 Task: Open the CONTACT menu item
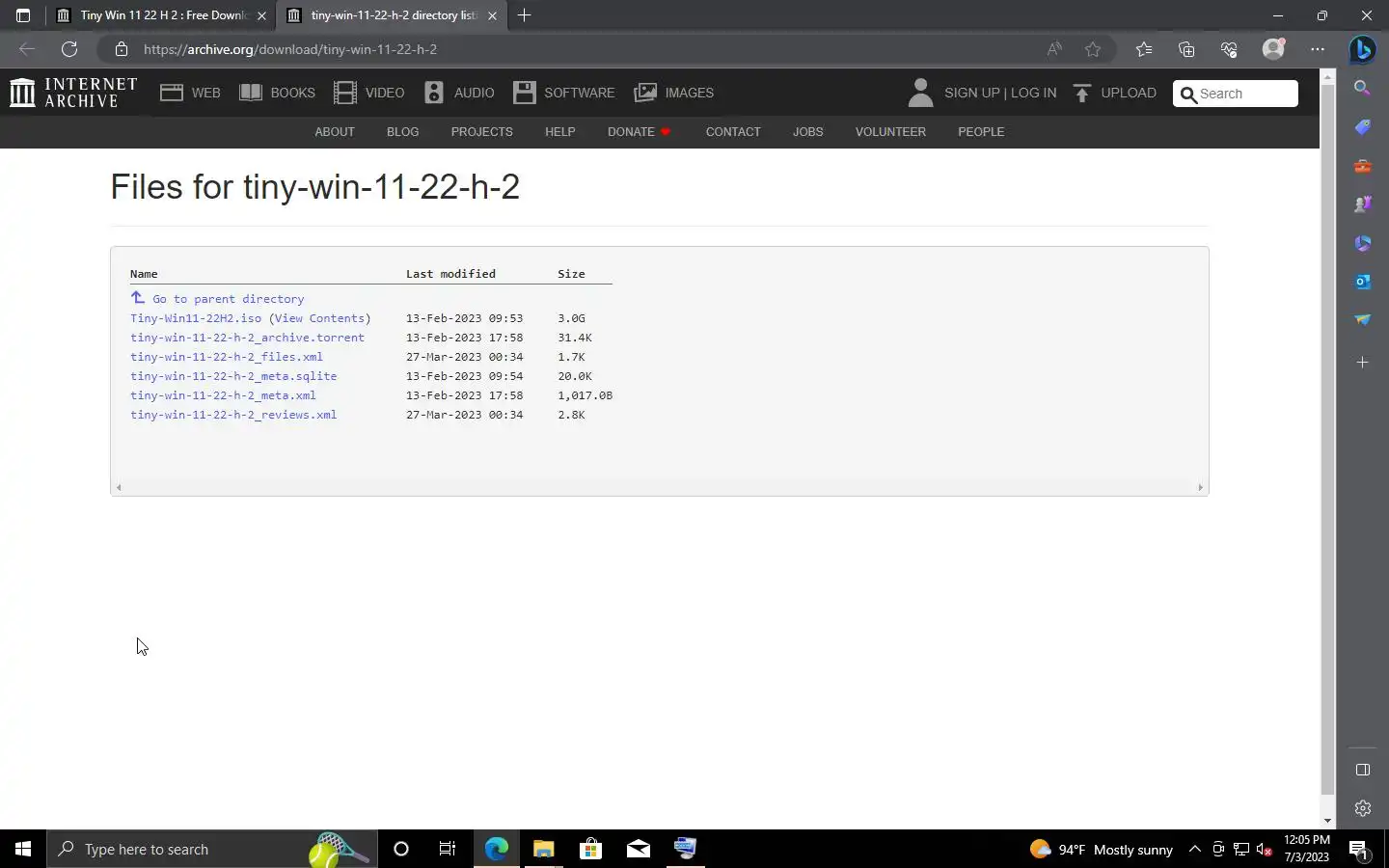[733, 131]
